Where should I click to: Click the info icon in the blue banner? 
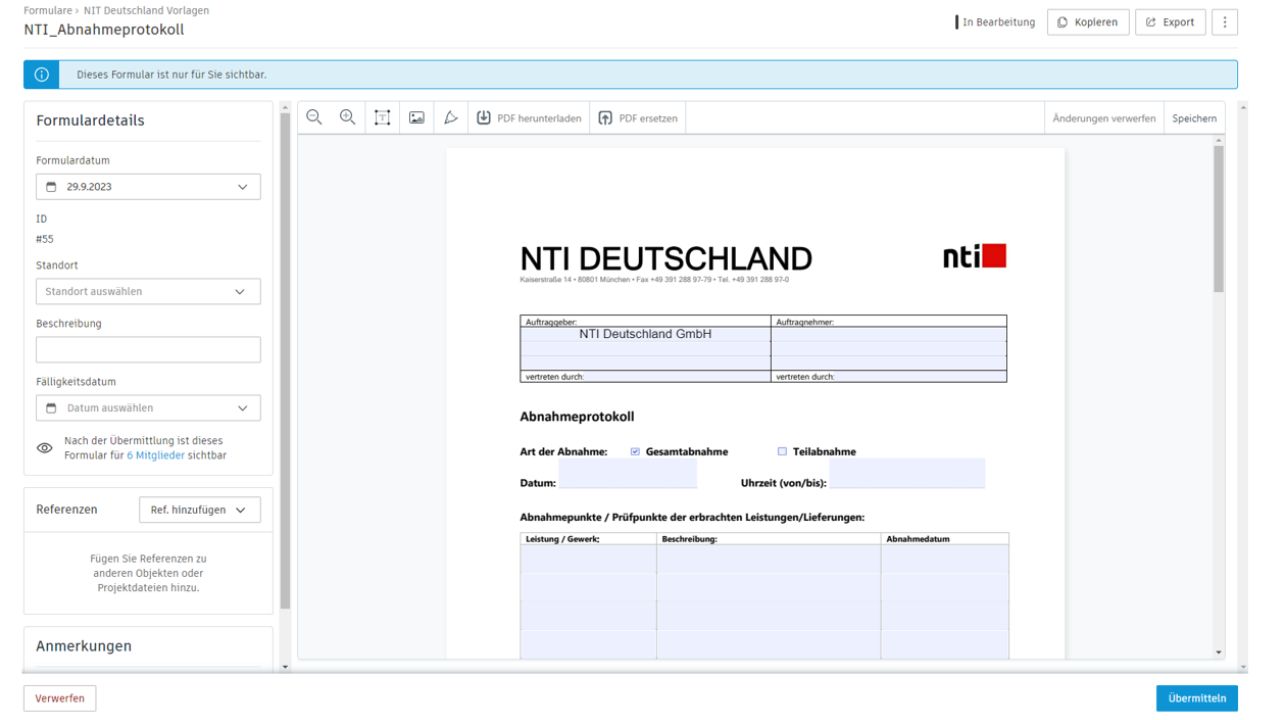click(x=42, y=75)
